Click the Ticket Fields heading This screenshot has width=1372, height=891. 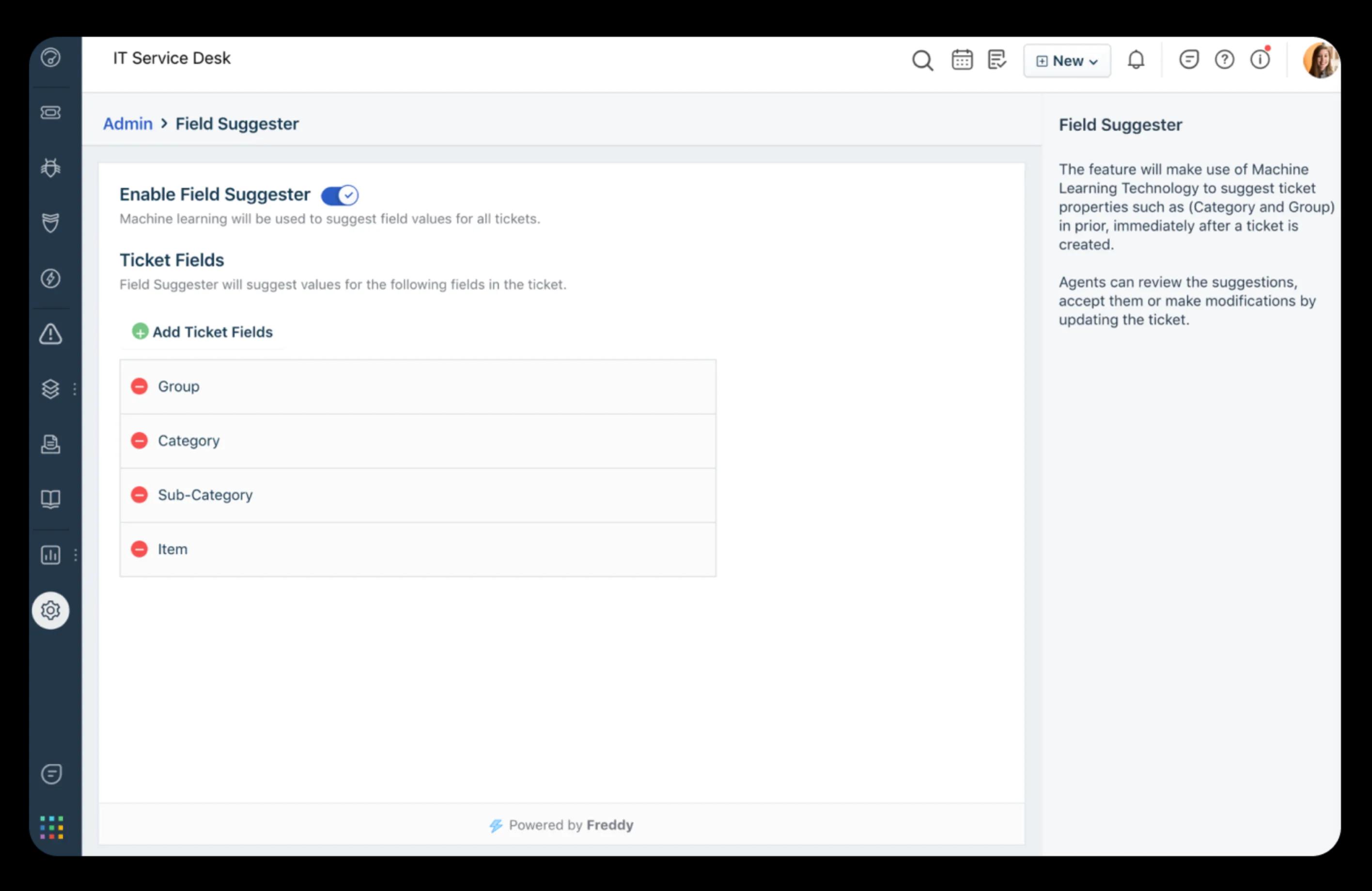pos(172,261)
